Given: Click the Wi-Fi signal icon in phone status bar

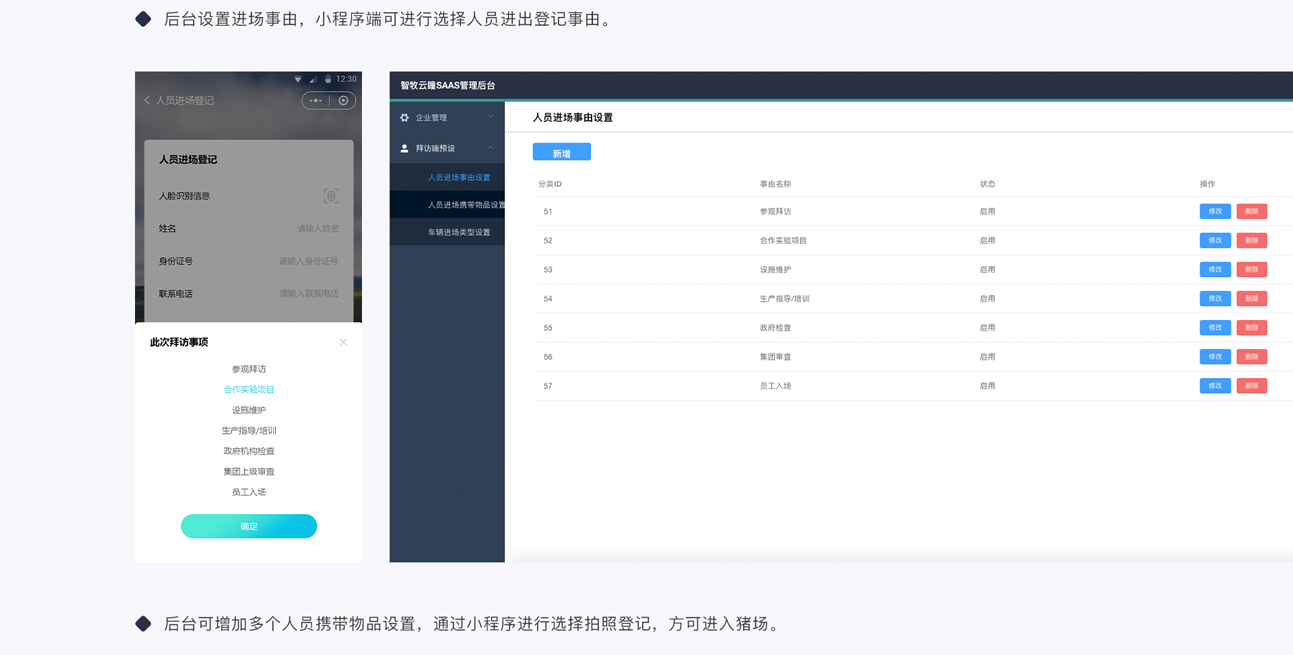Looking at the screenshot, I should pyautogui.click(x=297, y=79).
